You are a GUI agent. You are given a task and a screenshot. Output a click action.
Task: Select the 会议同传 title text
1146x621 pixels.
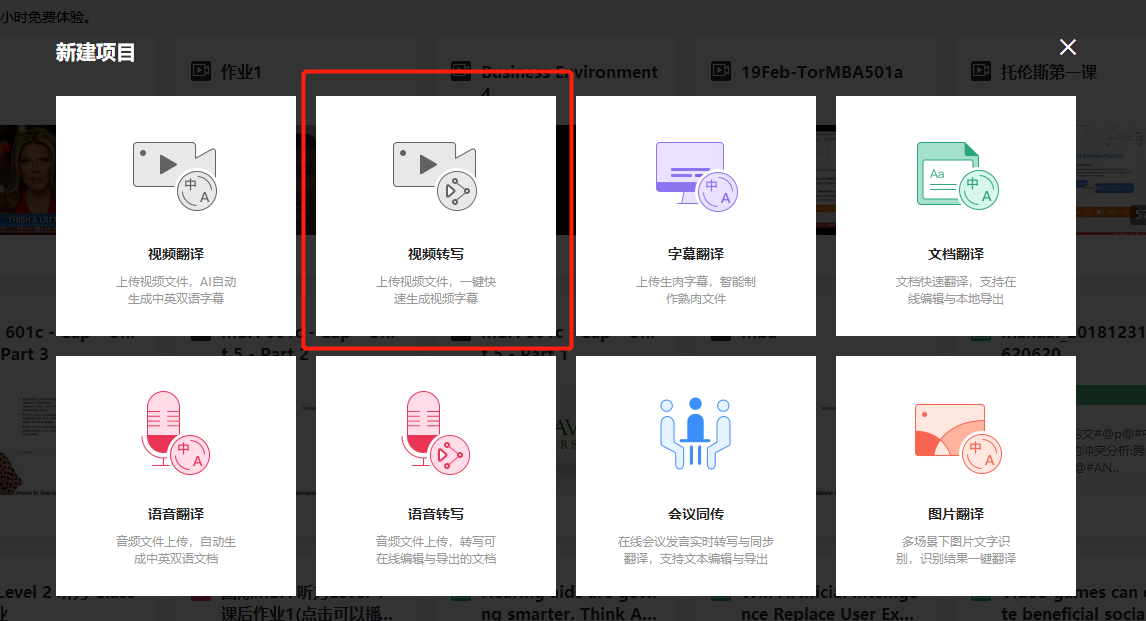[696, 514]
